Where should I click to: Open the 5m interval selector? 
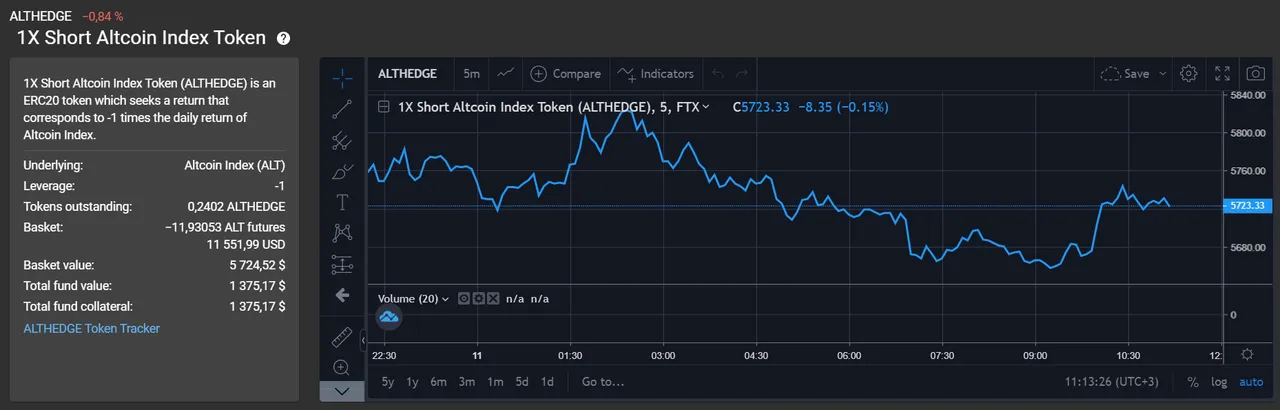471,73
